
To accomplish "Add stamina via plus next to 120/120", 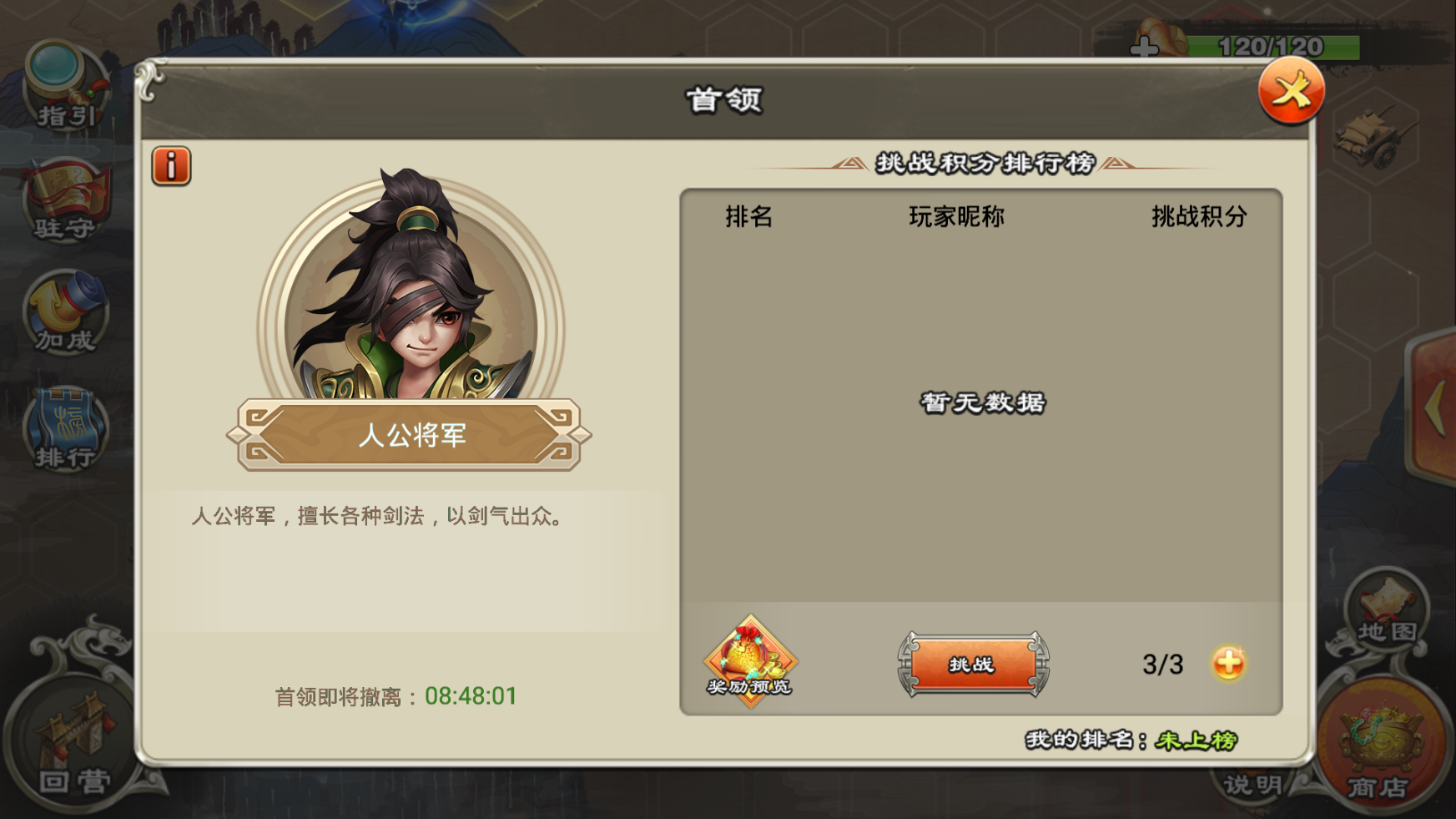I will 1144,48.
